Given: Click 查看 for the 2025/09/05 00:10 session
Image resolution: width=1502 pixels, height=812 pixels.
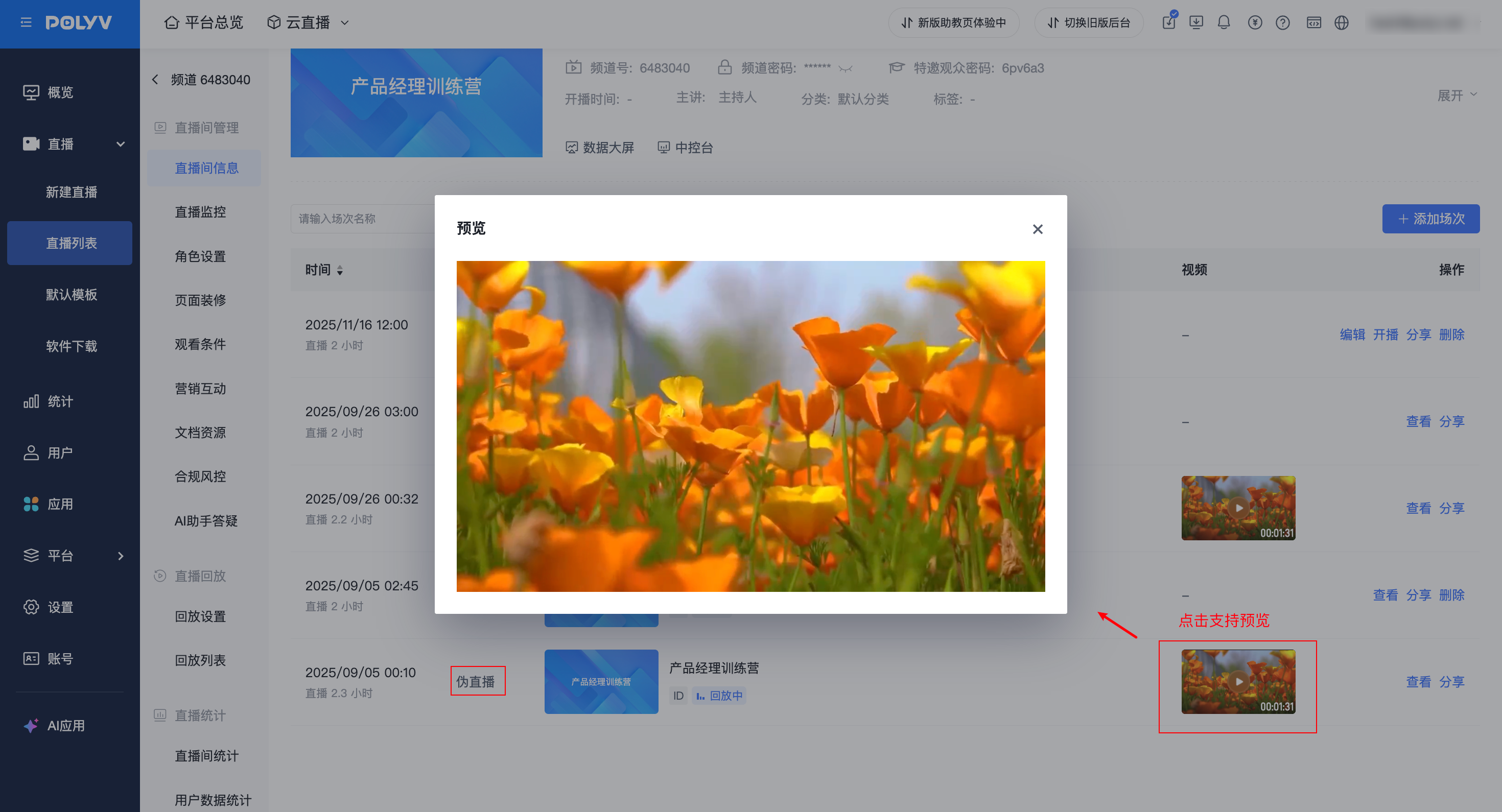Looking at the screenshot, I should pyautogui.click(x=1419, y=681).
